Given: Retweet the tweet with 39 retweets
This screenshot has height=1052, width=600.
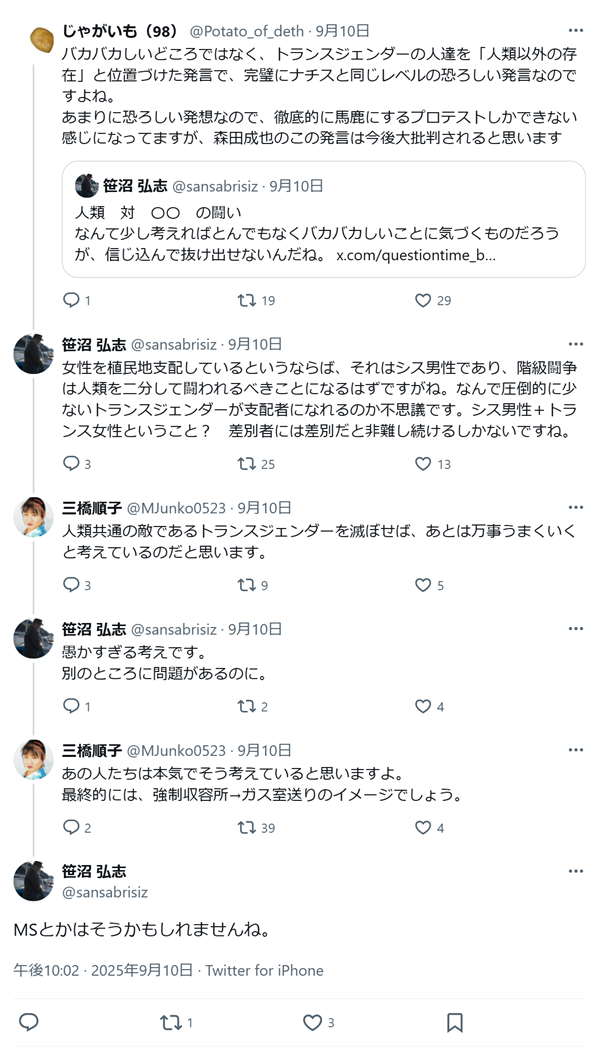Looking at the screenshot, I should [245, 827].
